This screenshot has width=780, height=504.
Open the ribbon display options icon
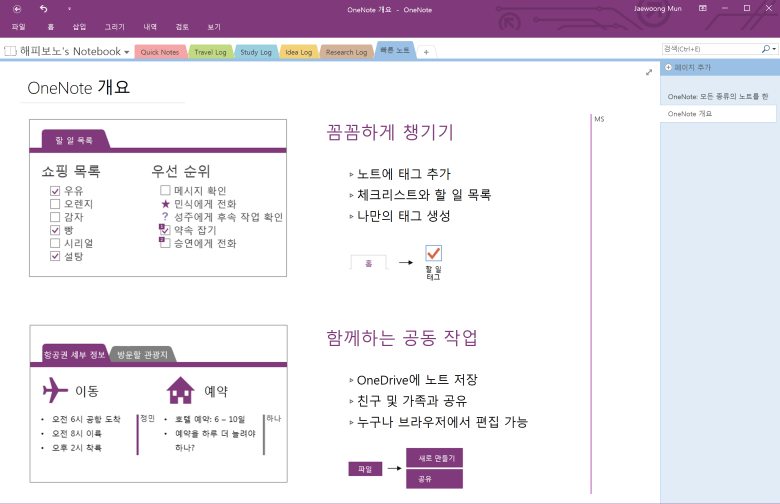[x=702, y=8]
